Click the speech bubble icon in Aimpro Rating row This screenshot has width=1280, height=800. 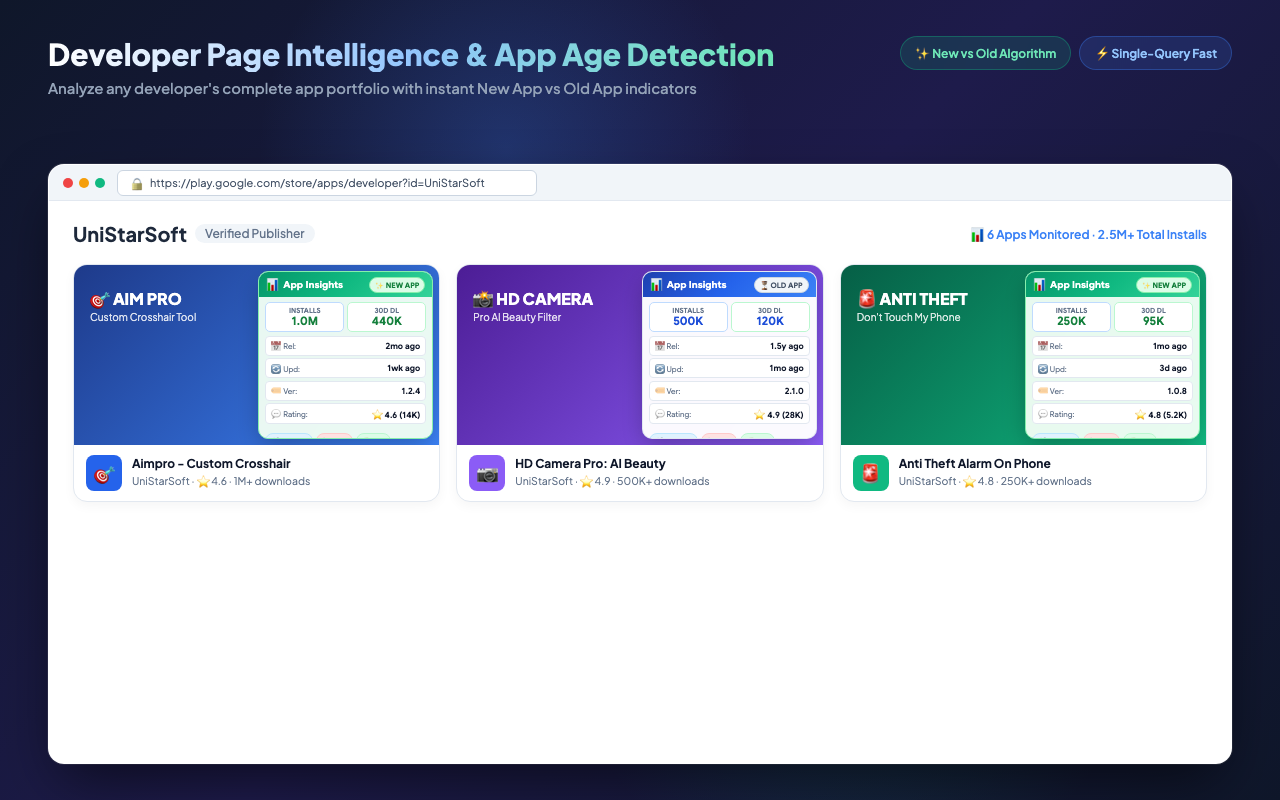pyautogui.click(x=275, y=414)
